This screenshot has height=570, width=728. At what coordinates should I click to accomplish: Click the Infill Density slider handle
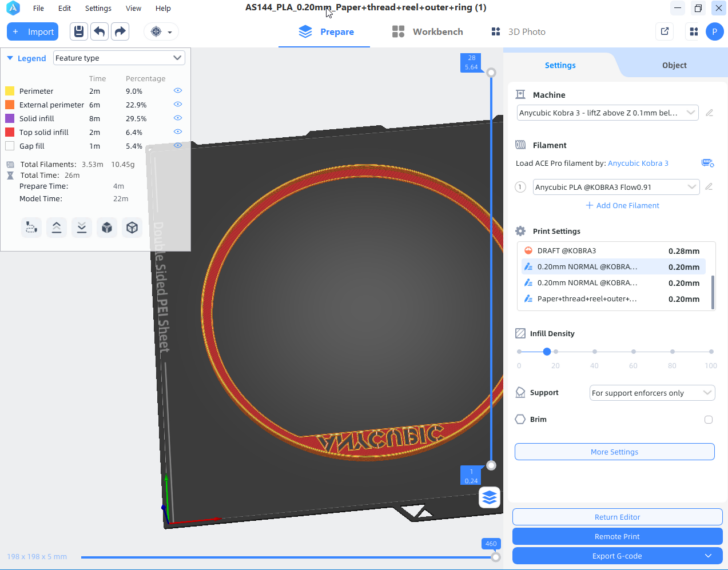tap(547, 352)
